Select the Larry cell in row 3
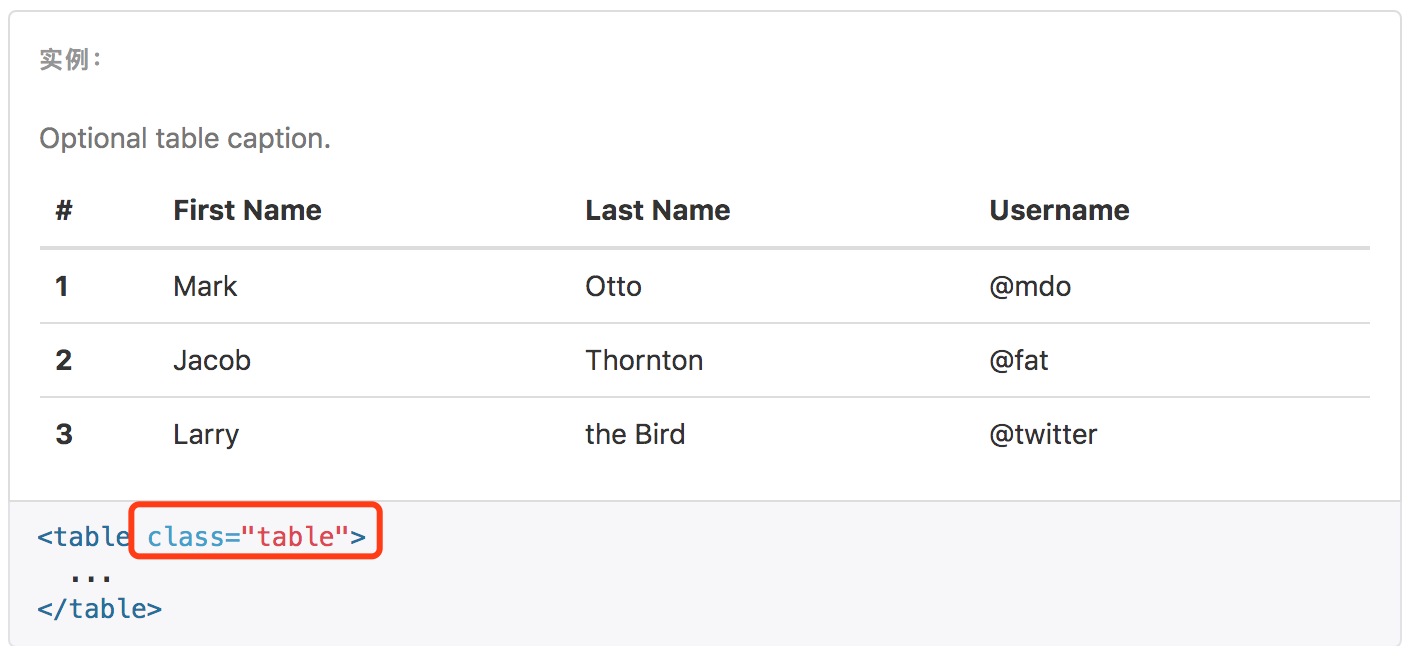This screenshot has width=1406, height=646. (206, 435)
